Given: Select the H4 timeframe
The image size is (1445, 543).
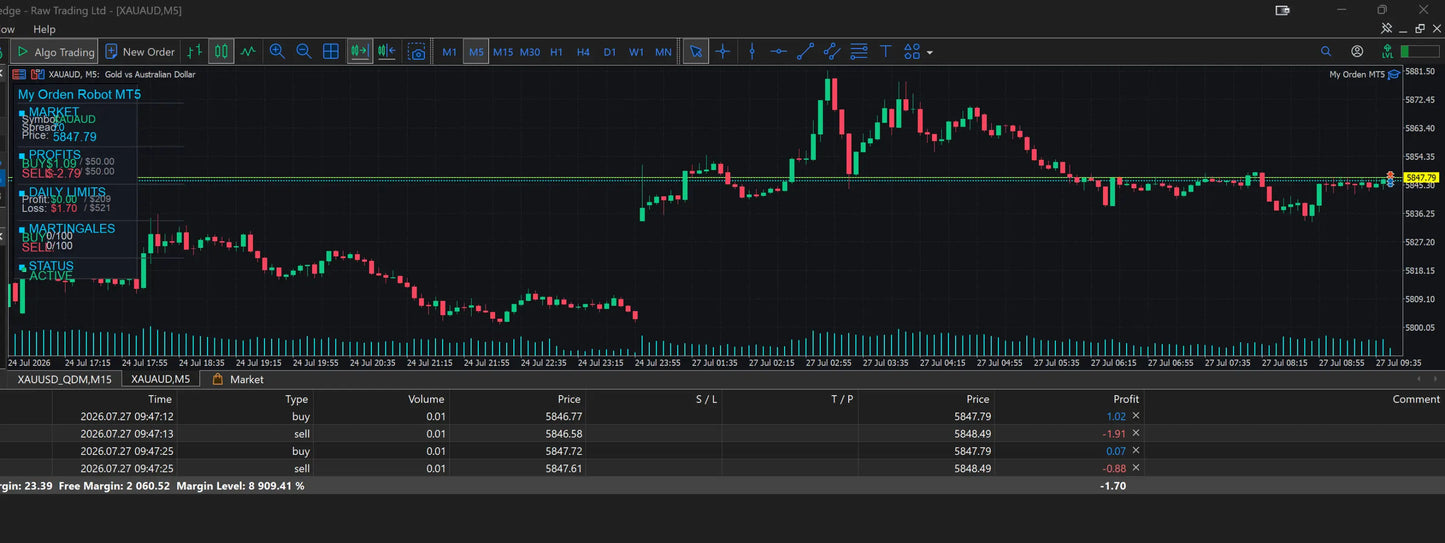Looking at the screenshot, I should pyautogui.click(x=583, y=52).
